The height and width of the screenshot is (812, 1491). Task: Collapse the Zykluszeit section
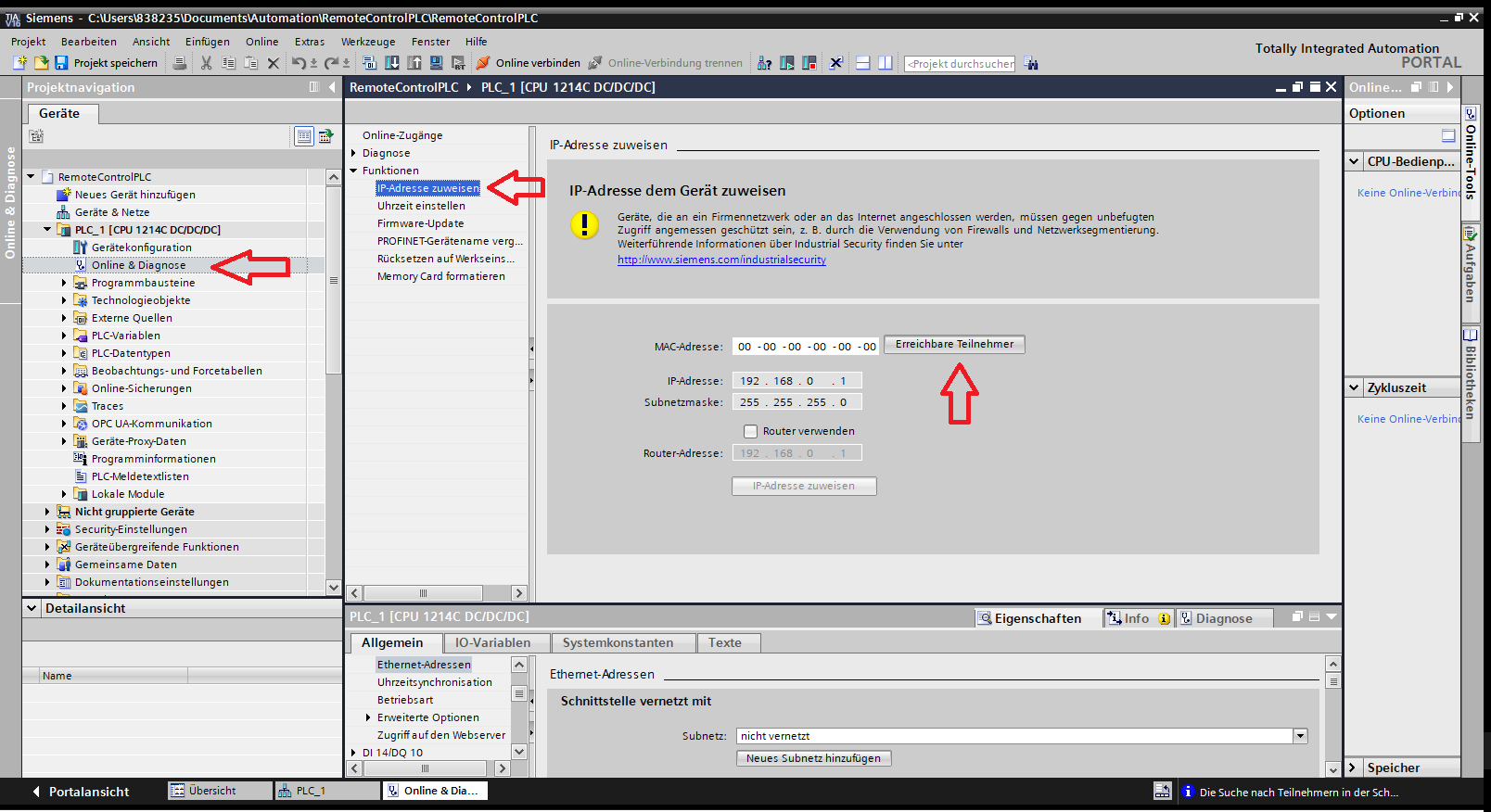(x=1354, y=387)
